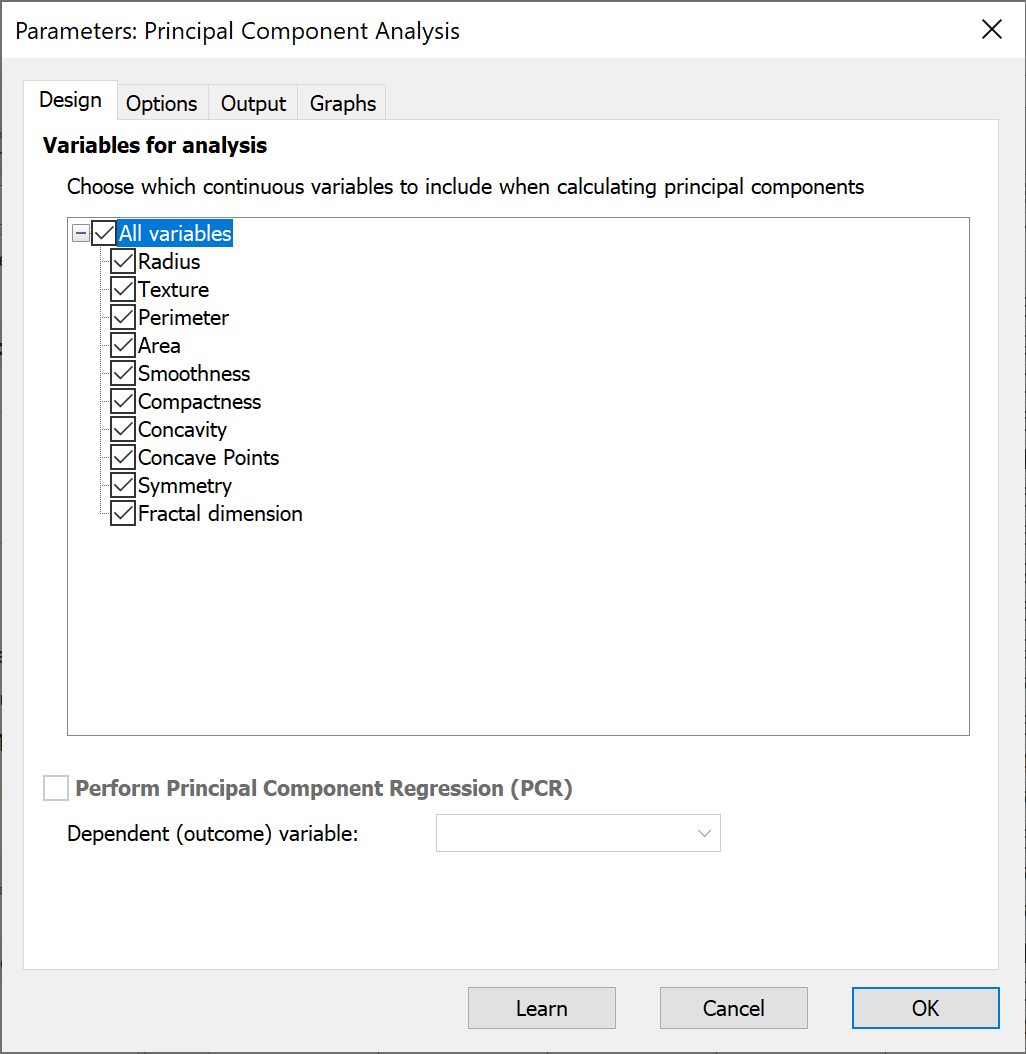1026x1054 pixels.
Task: Collapse the All variables tree node
Action: [x=81, y=234]
